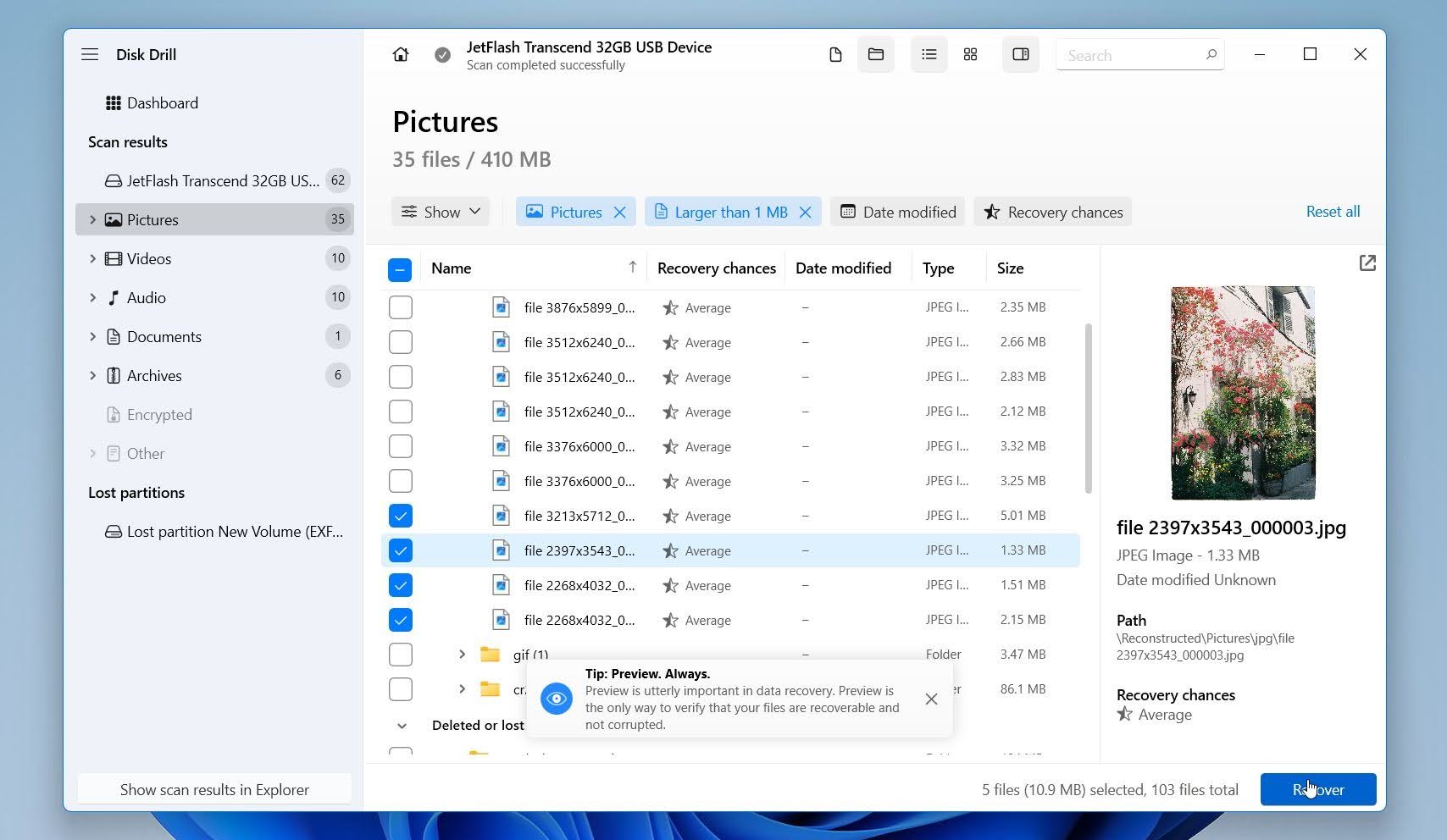Check the 2.66 MB file checkbox

[x=401, y=342]
